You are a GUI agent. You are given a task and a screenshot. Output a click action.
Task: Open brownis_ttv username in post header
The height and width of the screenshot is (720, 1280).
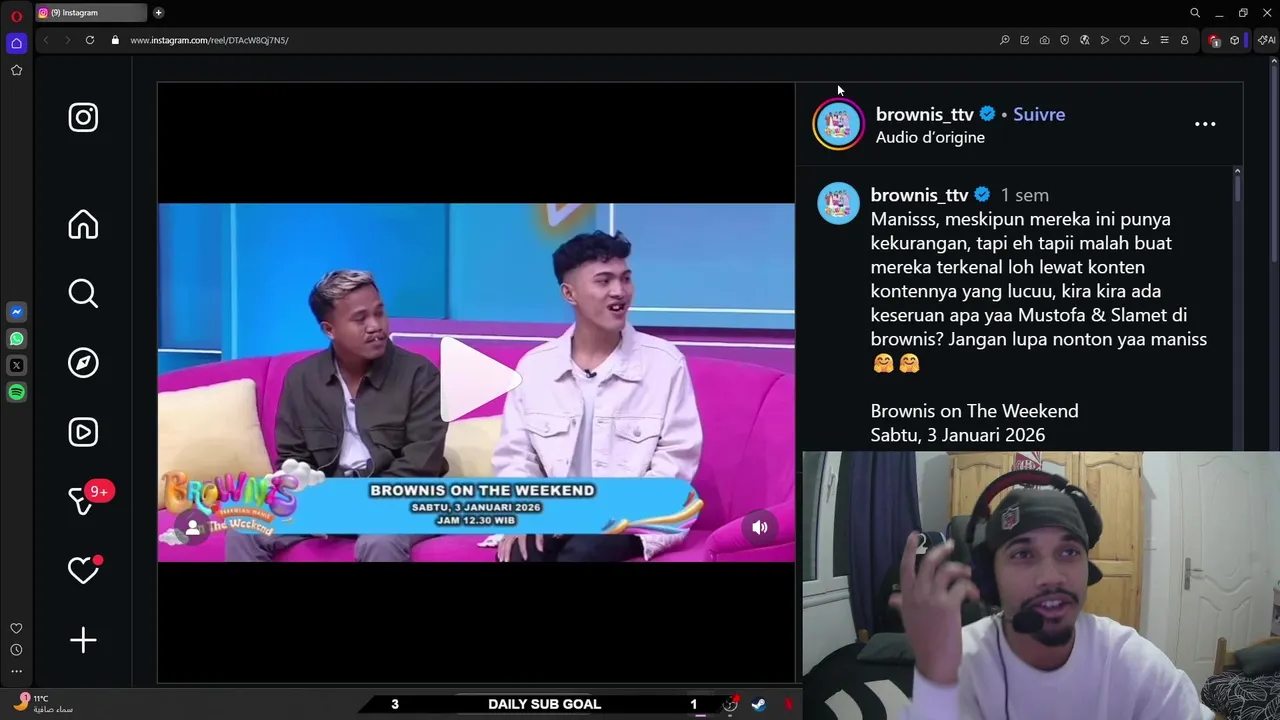[924, 114]
